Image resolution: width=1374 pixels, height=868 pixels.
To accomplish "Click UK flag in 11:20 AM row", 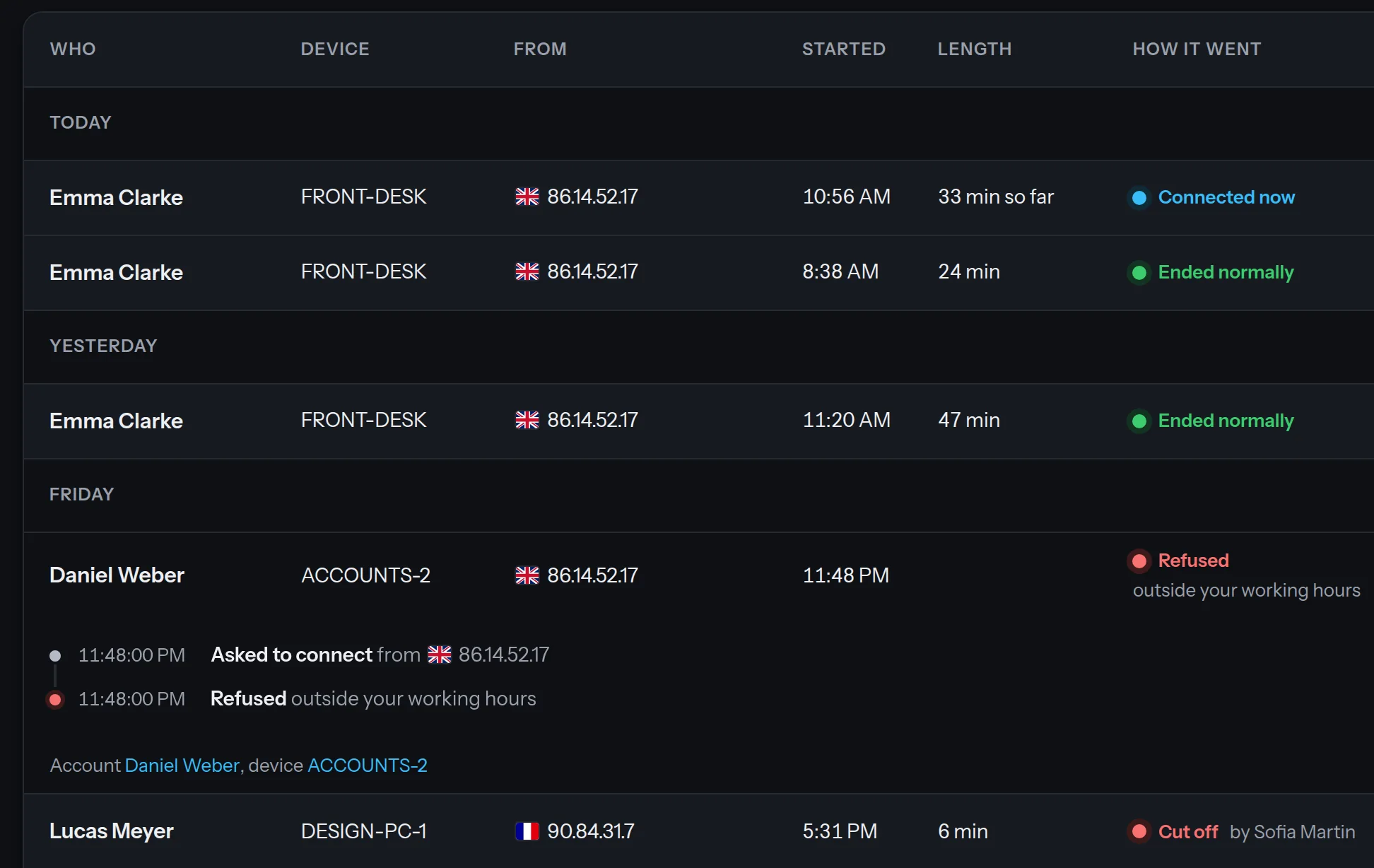I will (527, 420).
